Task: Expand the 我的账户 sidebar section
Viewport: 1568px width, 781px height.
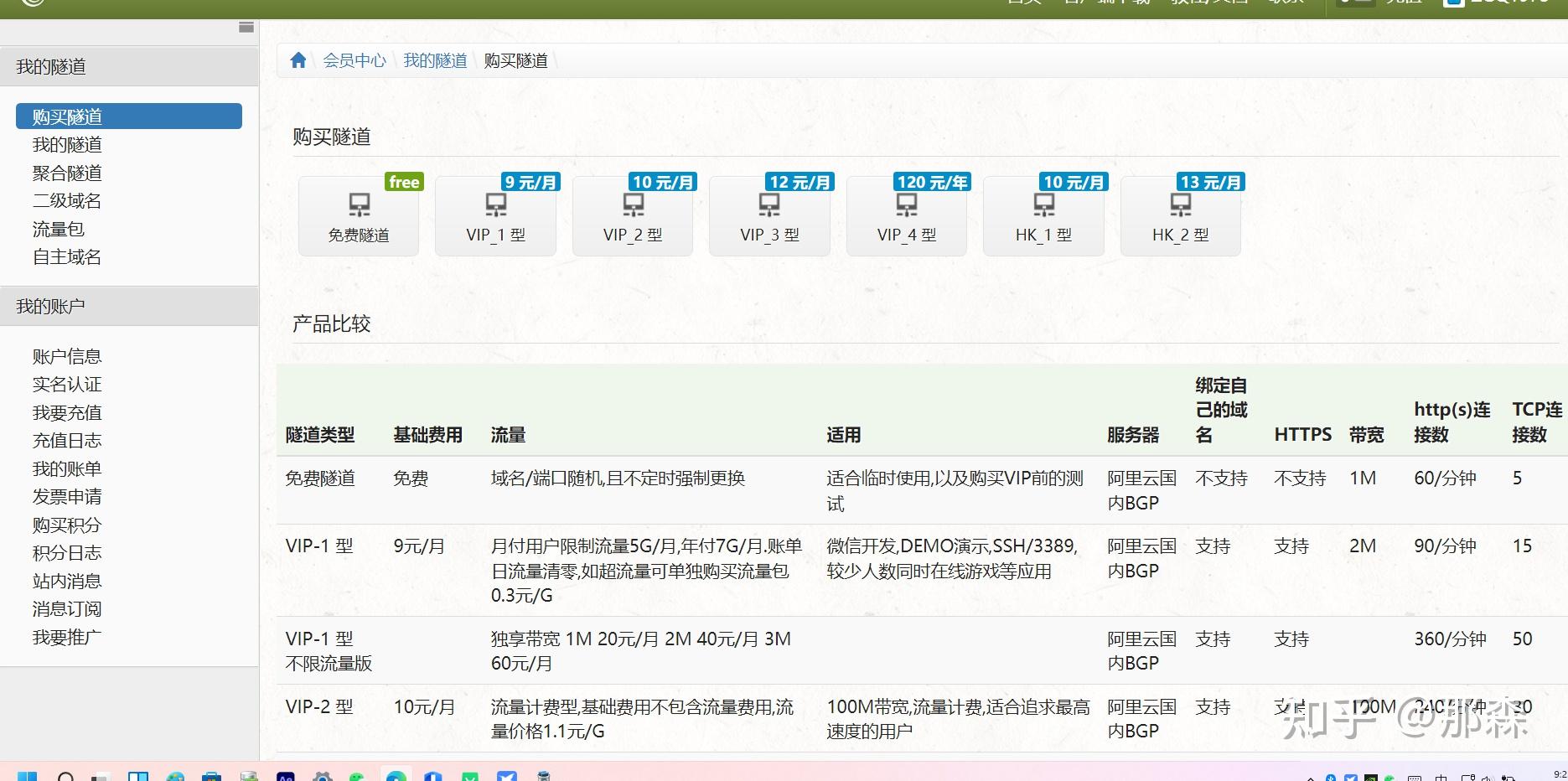Action: click(x=50, y=305)
